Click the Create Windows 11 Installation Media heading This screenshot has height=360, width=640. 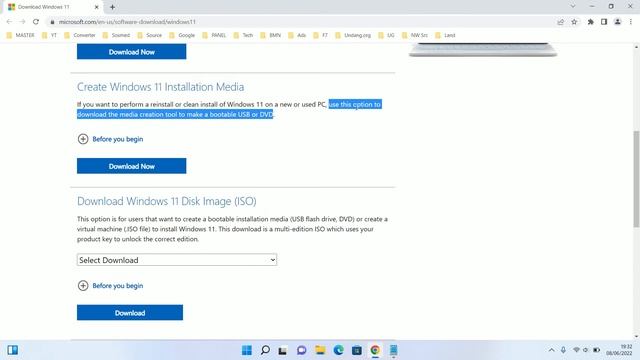[160, 87]
